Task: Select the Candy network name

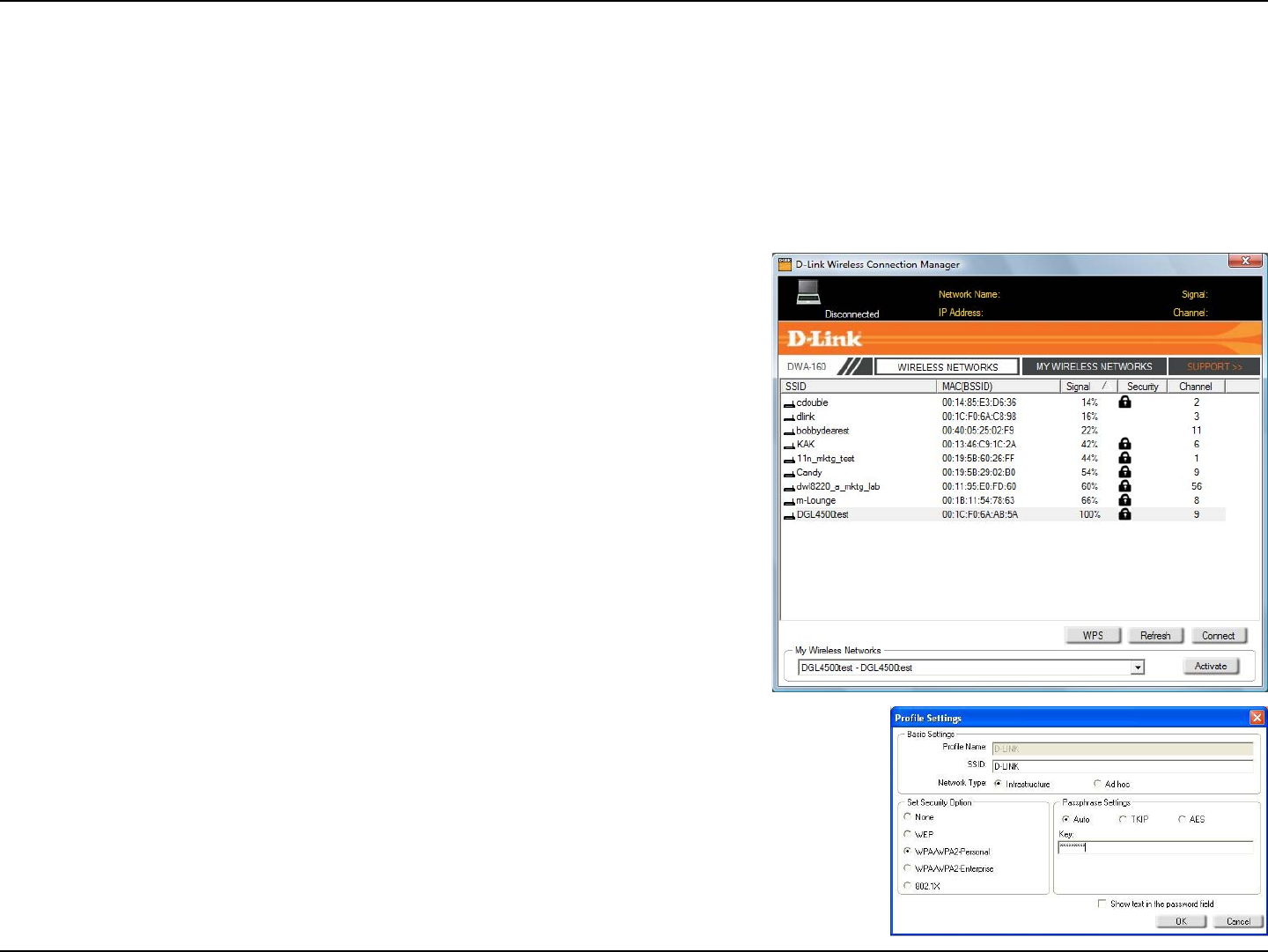Action: [x=809, y=473]
